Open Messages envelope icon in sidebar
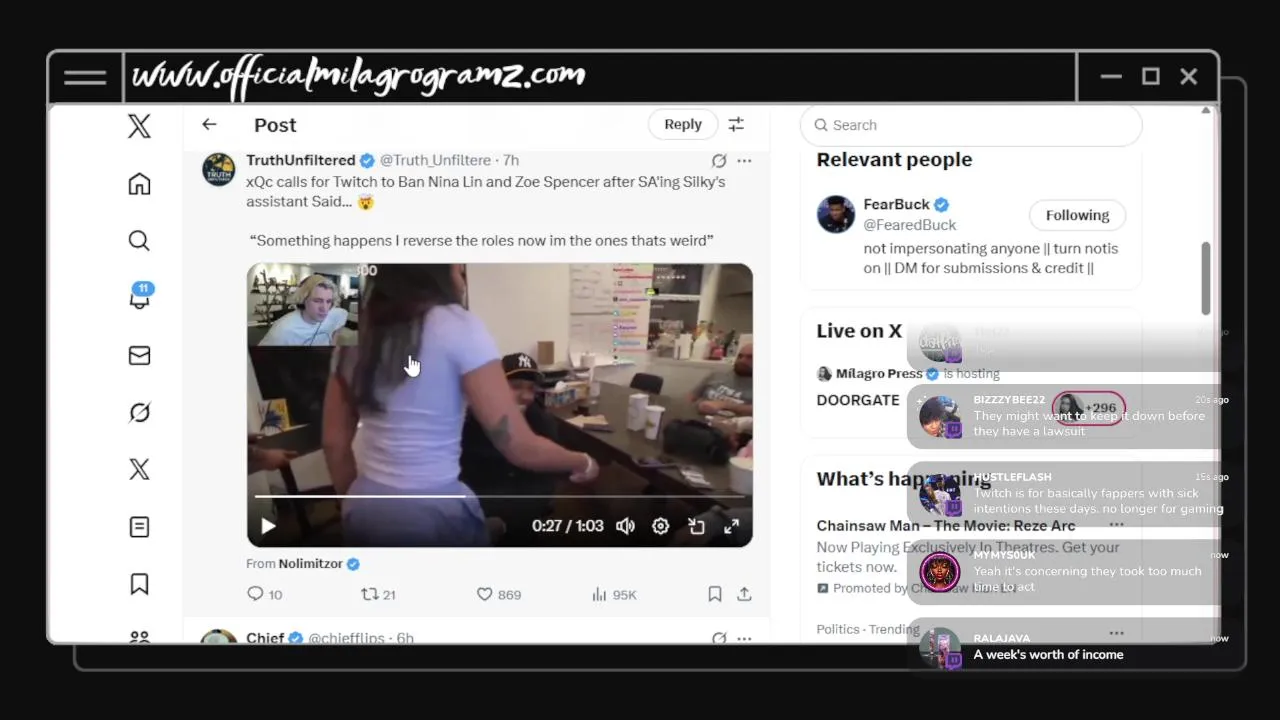This screenshot has height=720, width=1280. click(x=139, y=355)
